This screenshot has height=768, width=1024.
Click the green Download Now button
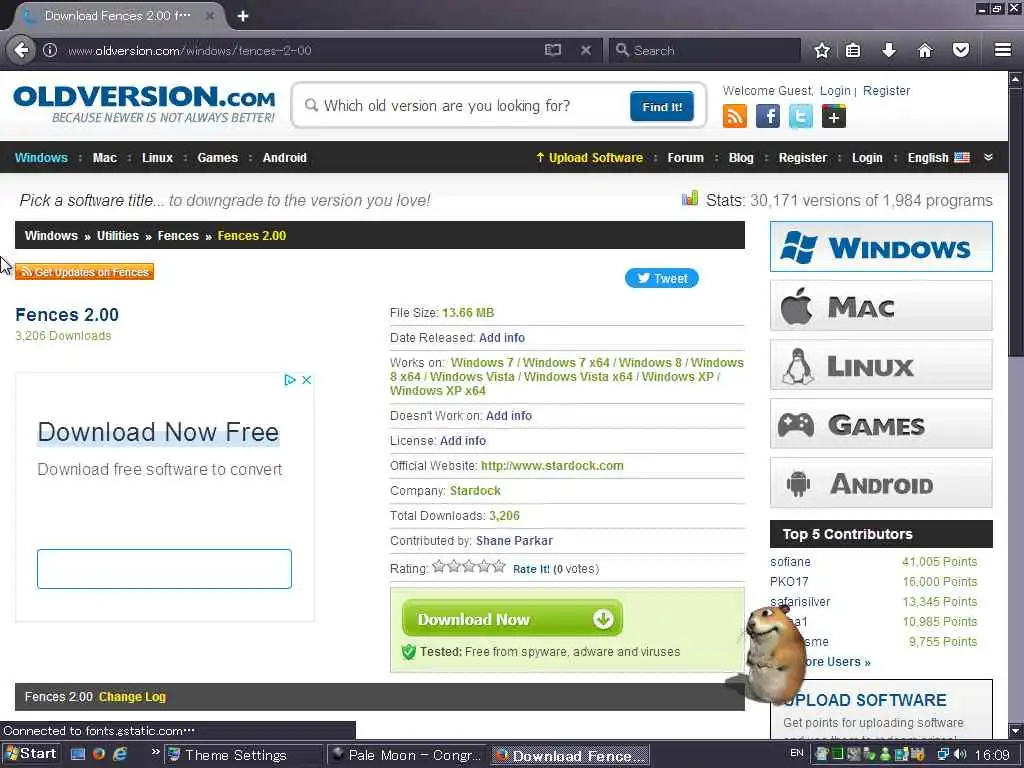513,618
